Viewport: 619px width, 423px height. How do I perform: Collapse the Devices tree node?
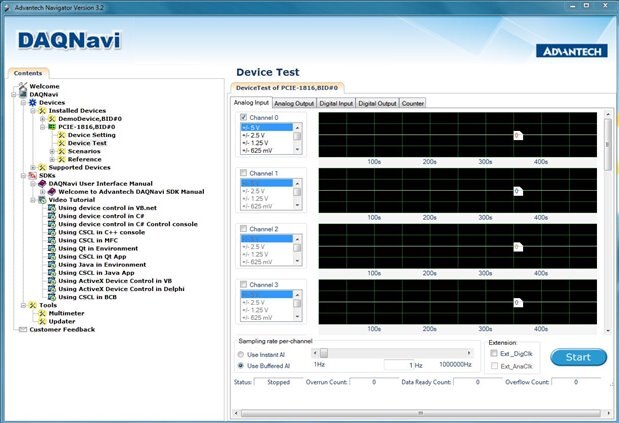pos(24,103)
